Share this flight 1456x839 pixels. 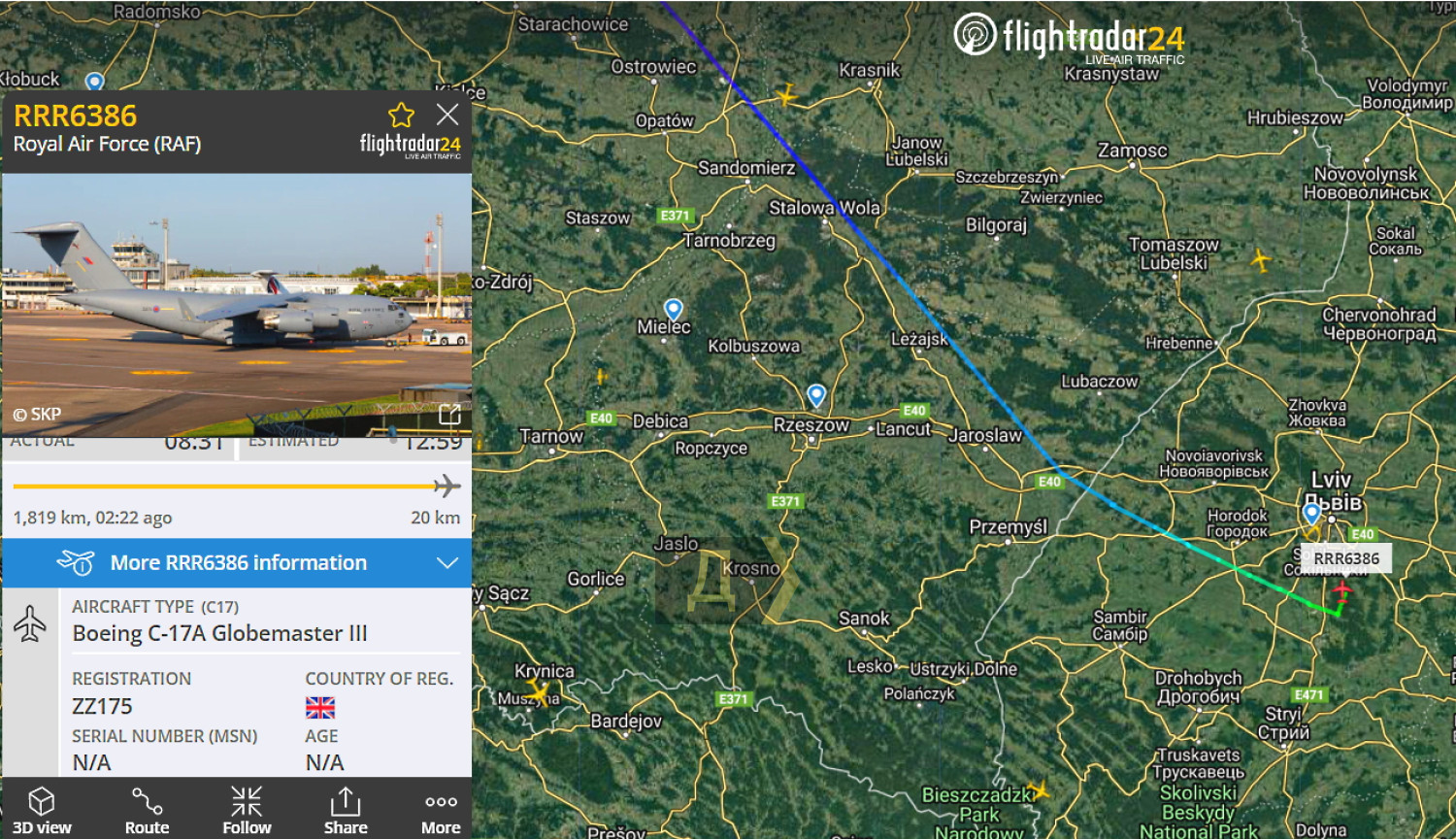click(346, 811)
